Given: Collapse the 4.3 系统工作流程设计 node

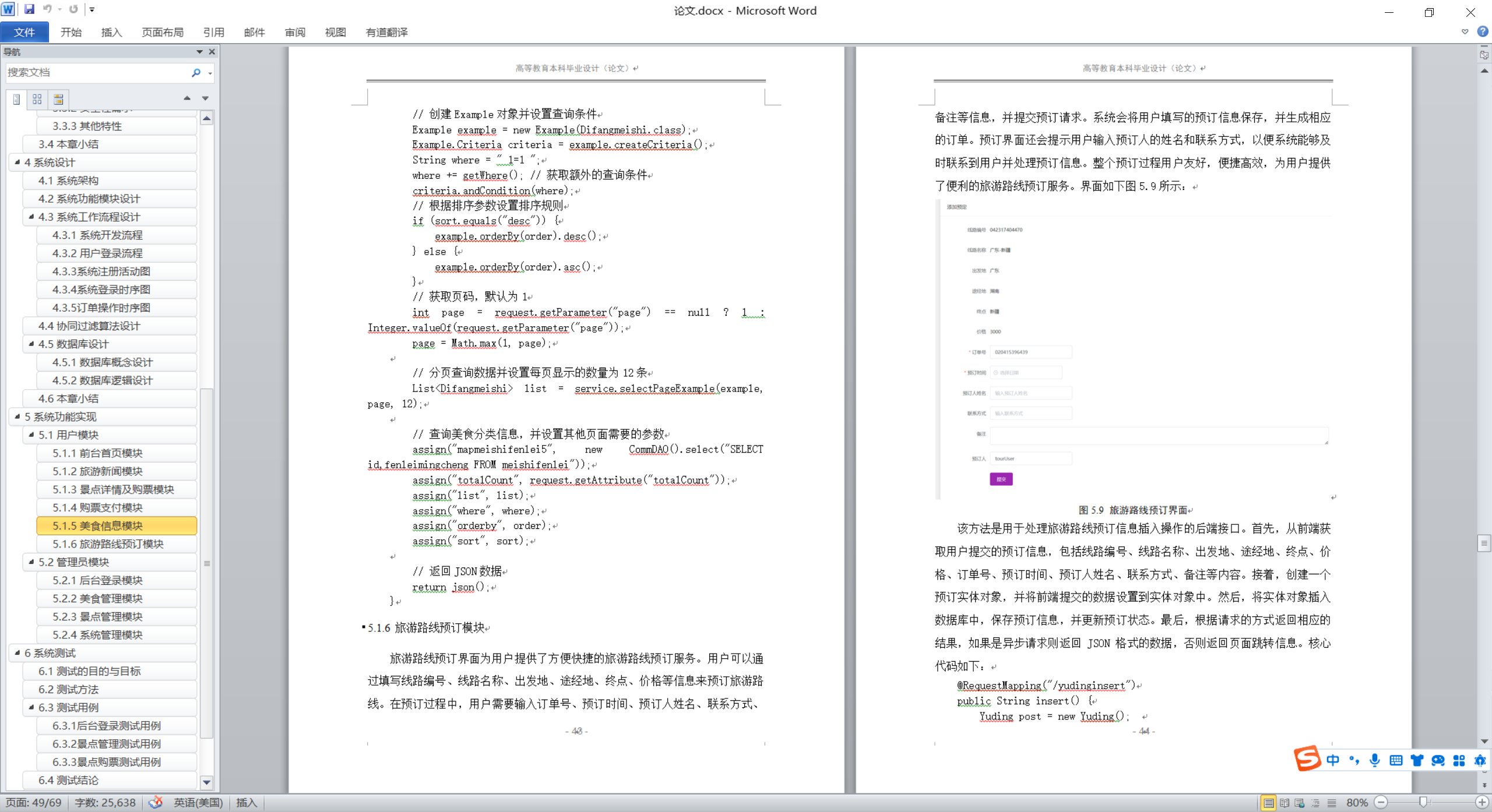Looking at the screenshot, I should (31, 217).
